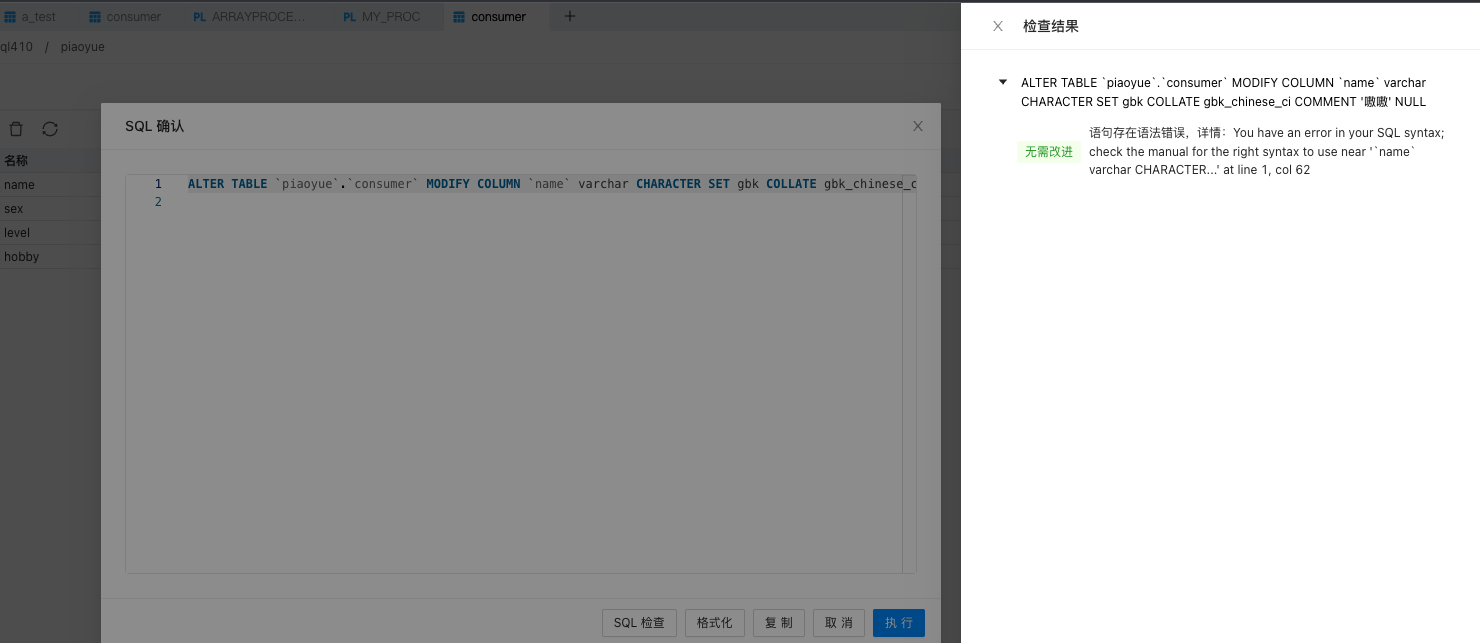Click the 格式化 button to format SQL
This screenshot has height=643, width=1480.
coord(714,622)
